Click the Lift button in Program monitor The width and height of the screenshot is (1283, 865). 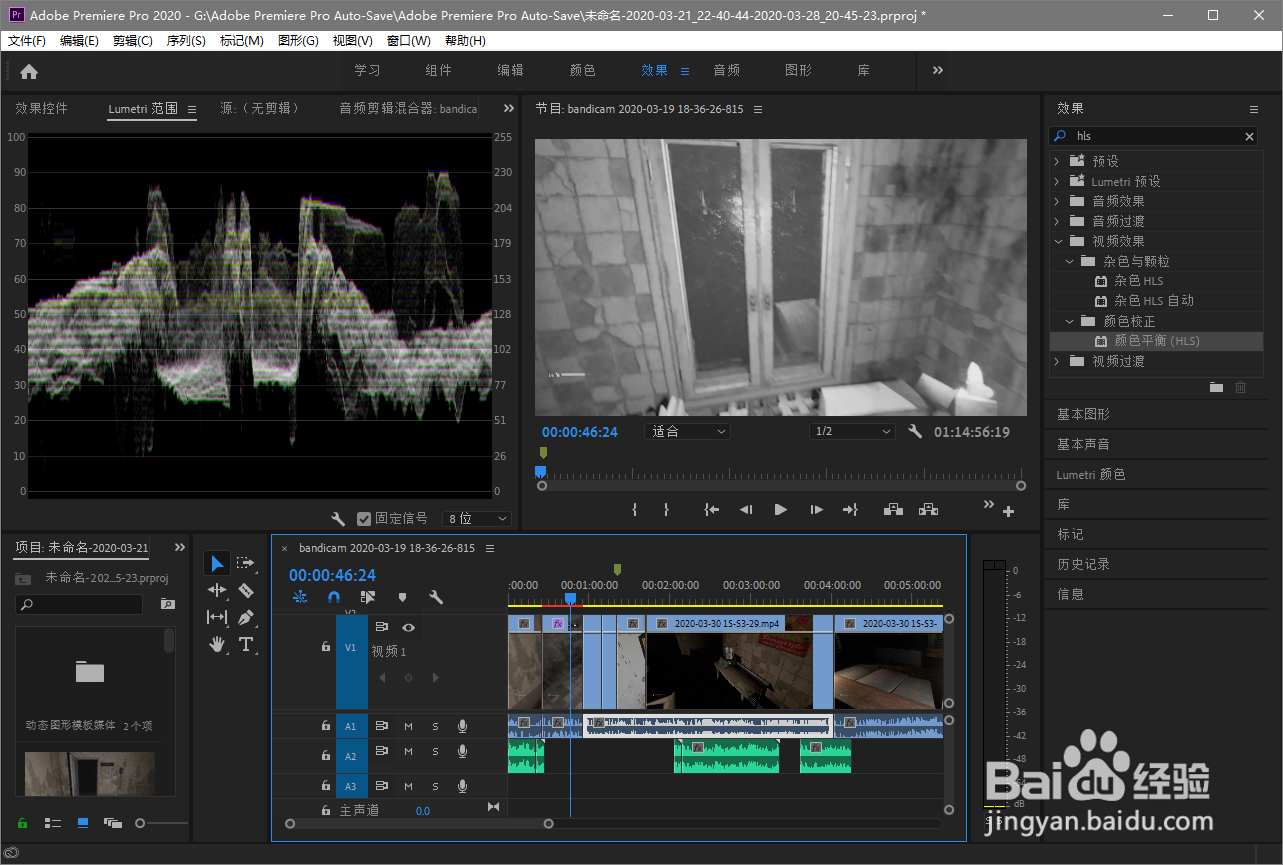click(x=894, y=509)
